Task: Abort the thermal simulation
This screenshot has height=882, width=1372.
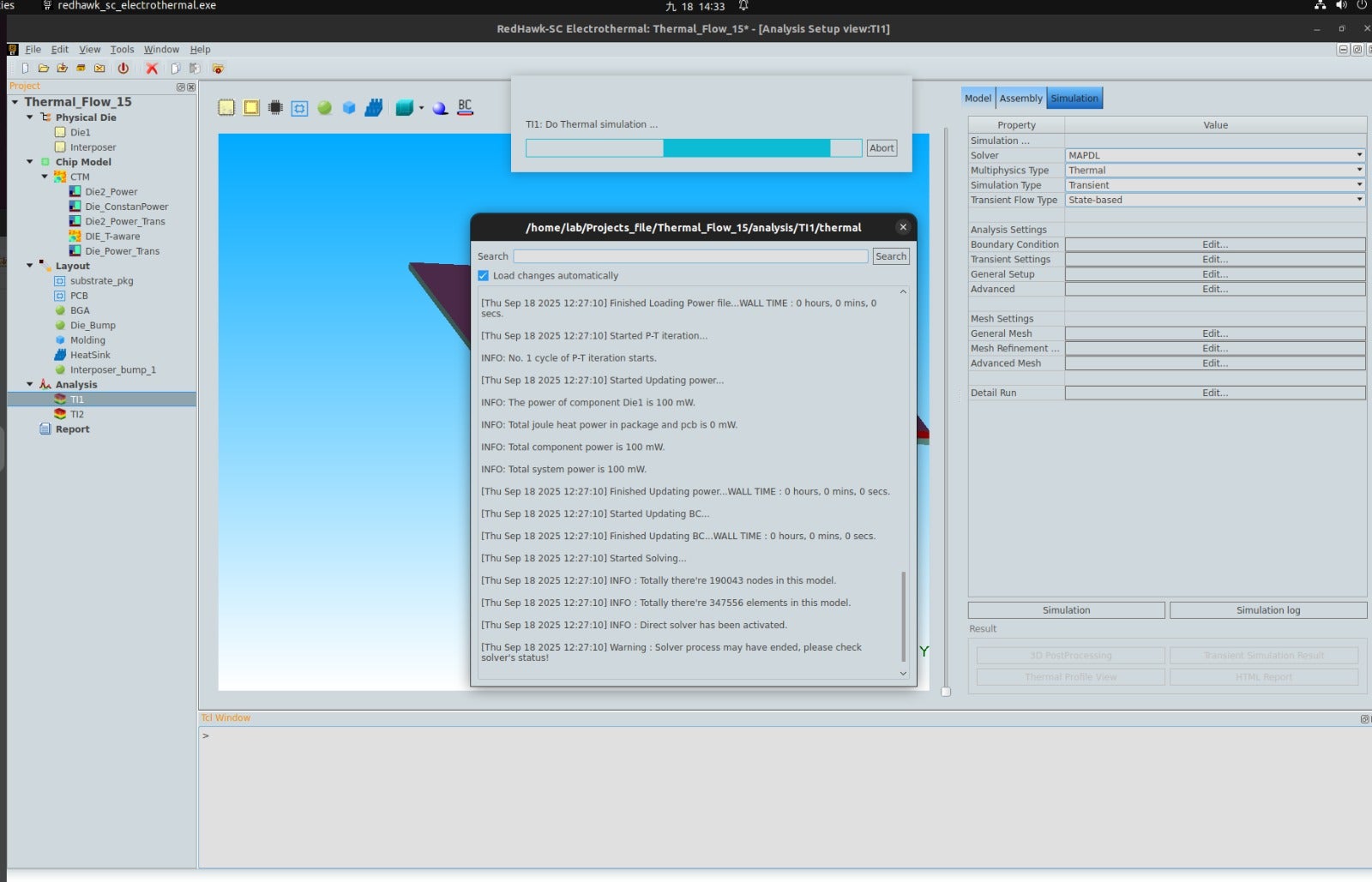Action: (x=882, y=148)
